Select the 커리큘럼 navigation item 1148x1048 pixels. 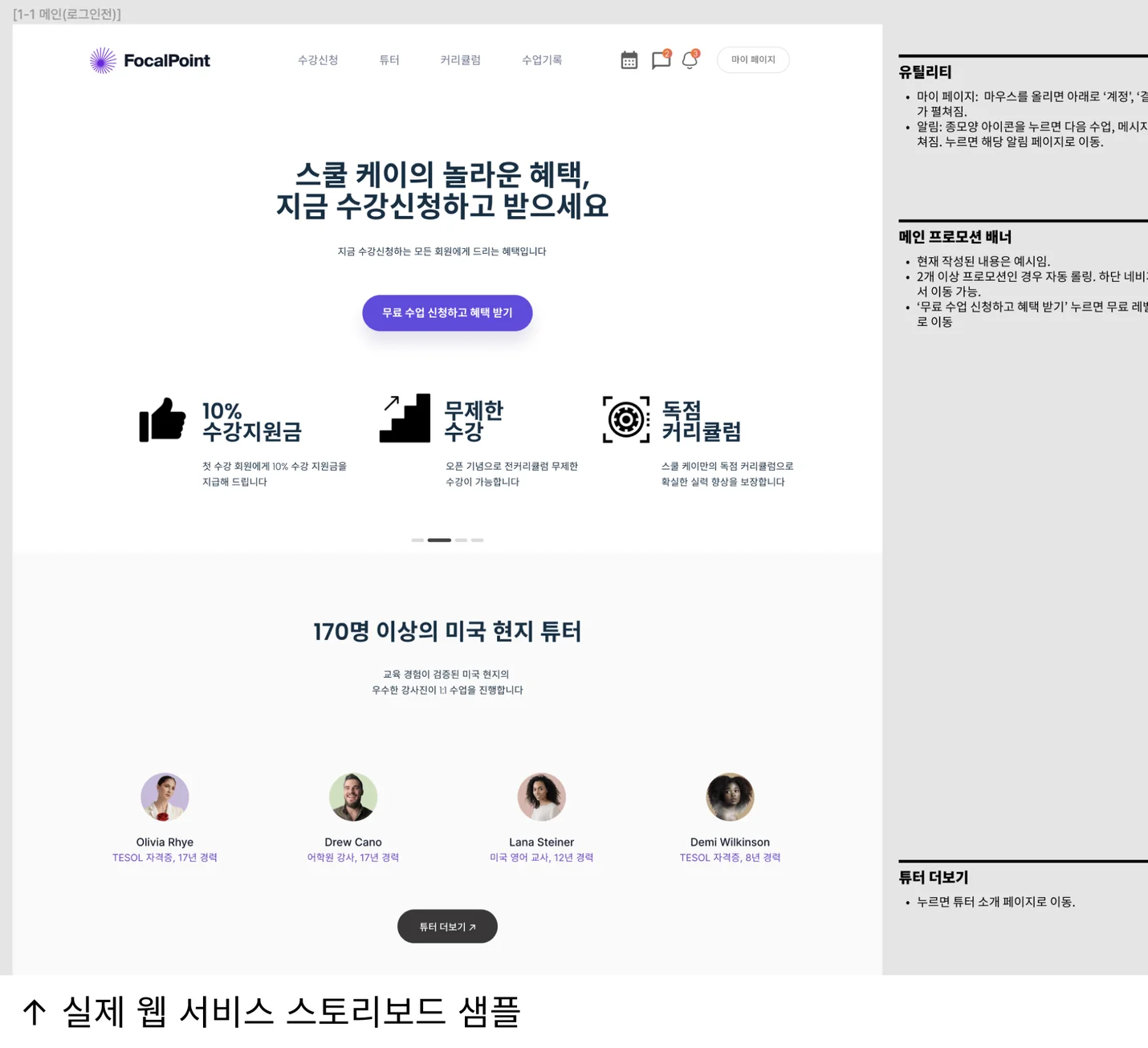coord(460,59)
